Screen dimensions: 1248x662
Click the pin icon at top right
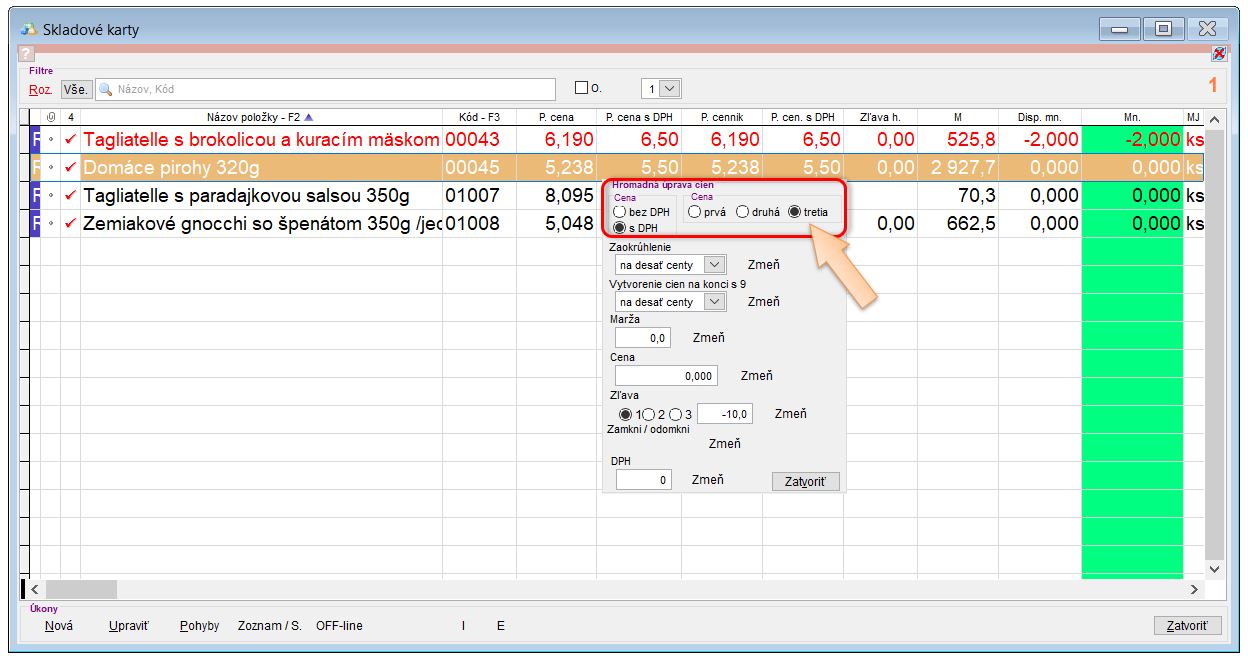tap(1218, 54)
